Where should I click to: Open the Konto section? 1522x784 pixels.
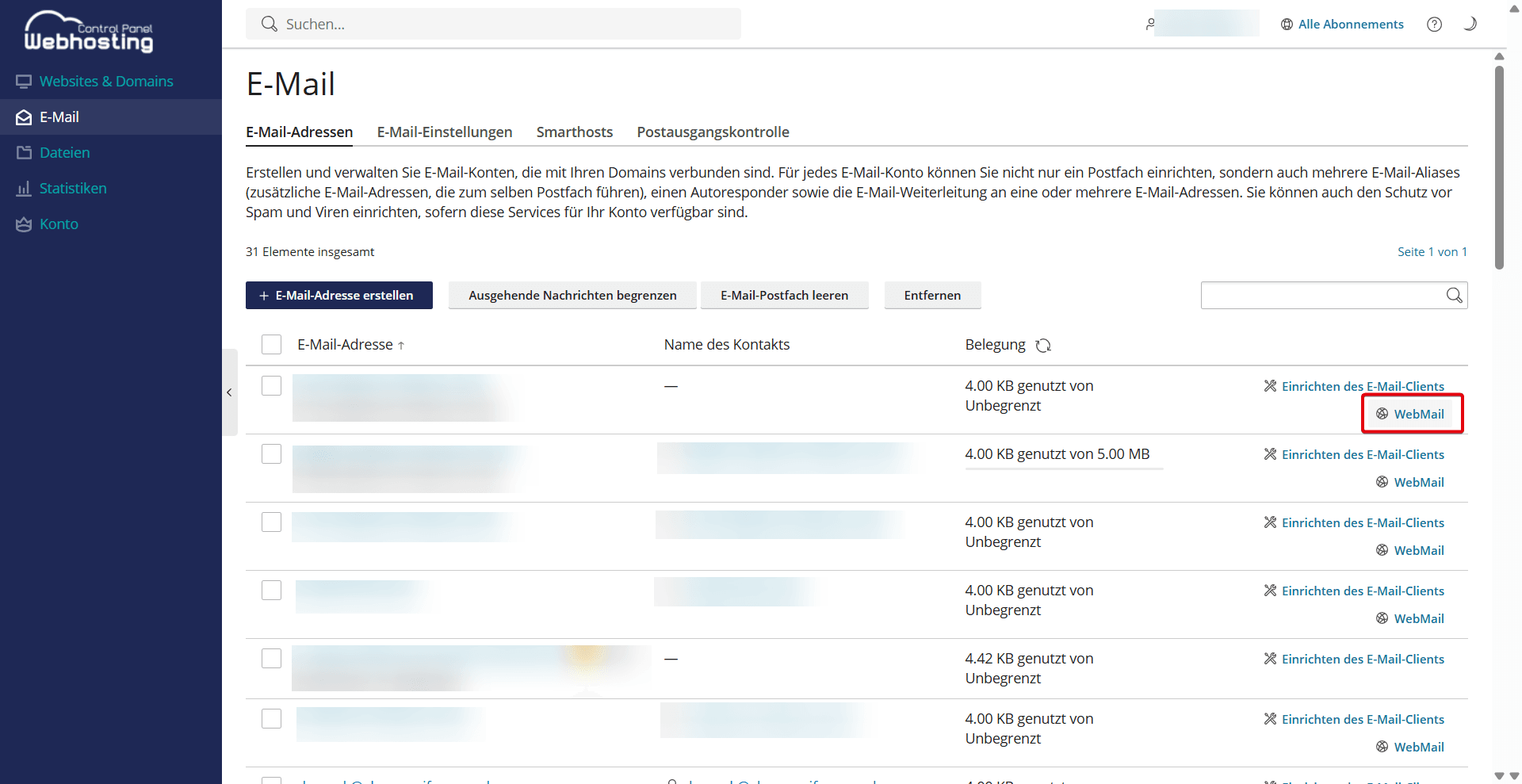[x=59, y=224]
